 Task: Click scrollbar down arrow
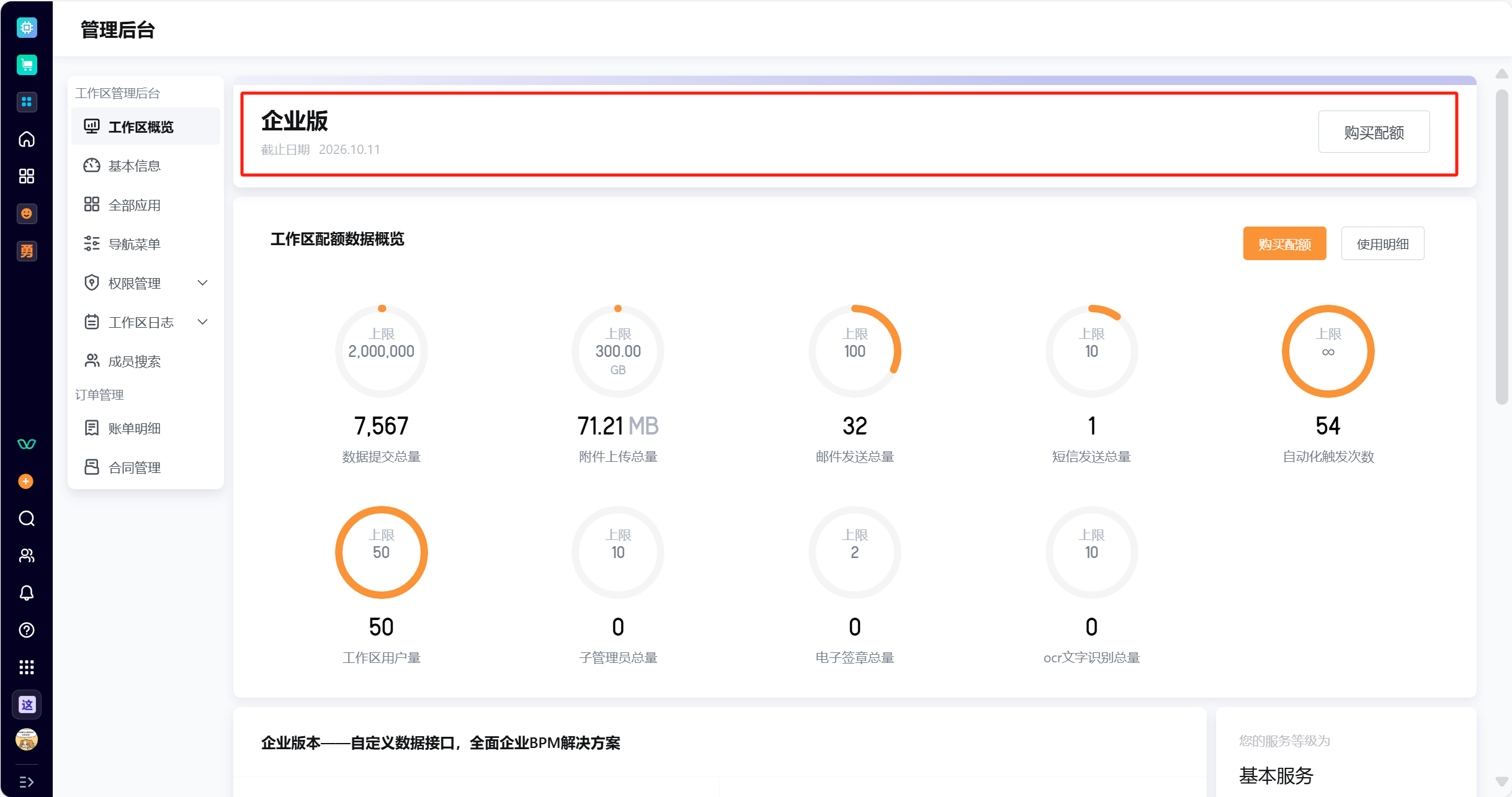click(1501, 781)
